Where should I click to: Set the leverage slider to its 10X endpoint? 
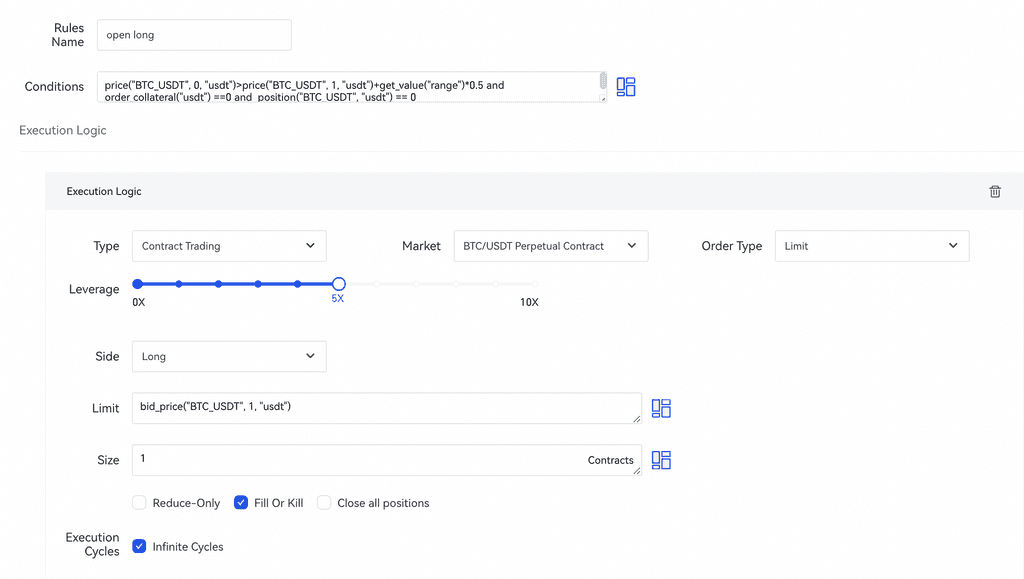[x=535, y=284]
